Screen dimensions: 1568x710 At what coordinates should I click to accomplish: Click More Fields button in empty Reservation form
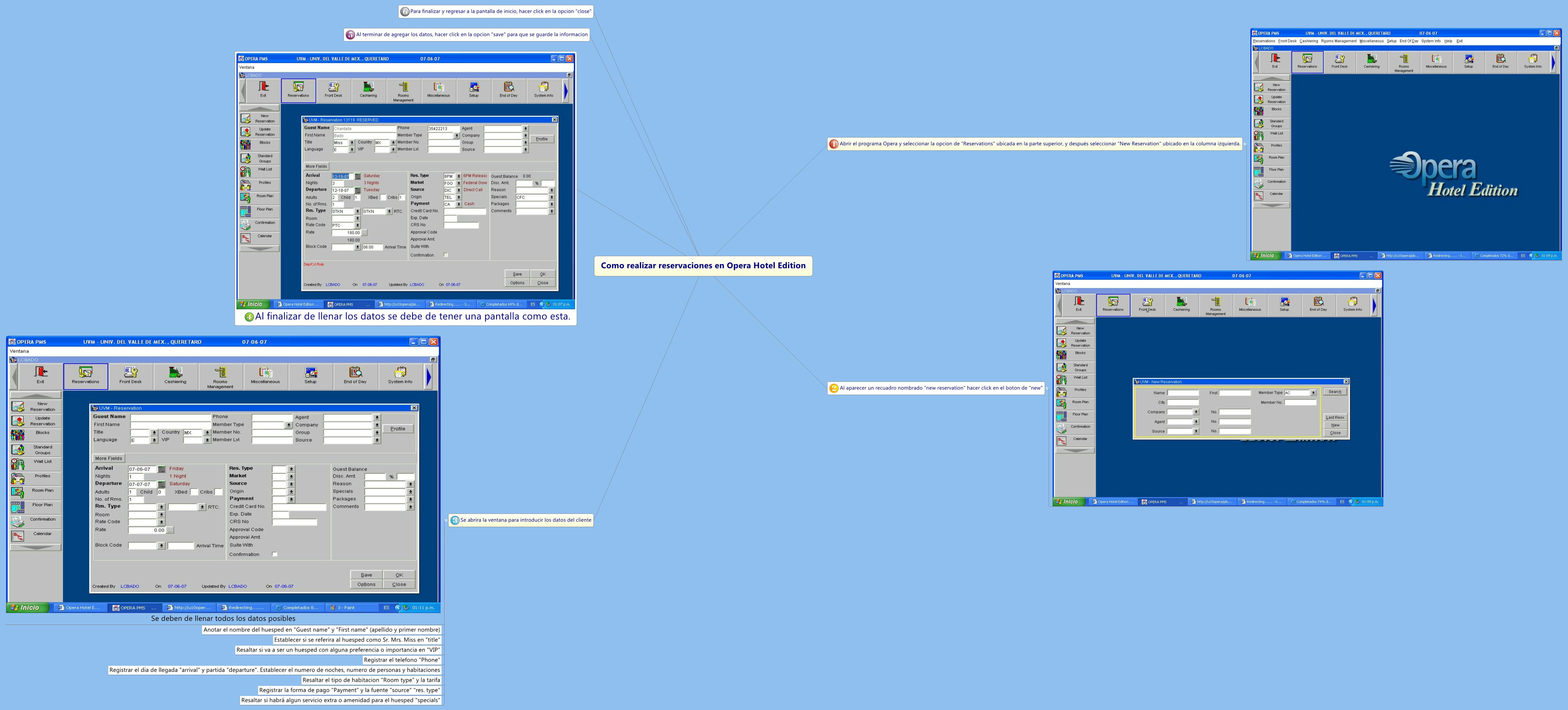click(x=109, y=458)
